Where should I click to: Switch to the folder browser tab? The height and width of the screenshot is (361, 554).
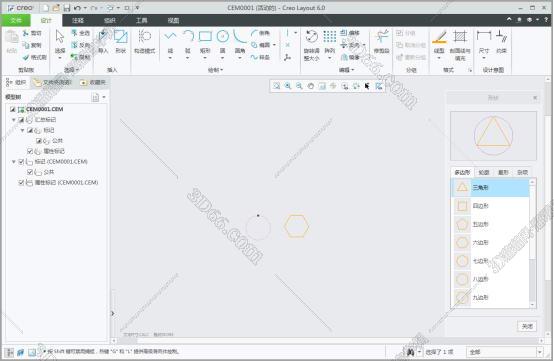[x=52, y=83]
